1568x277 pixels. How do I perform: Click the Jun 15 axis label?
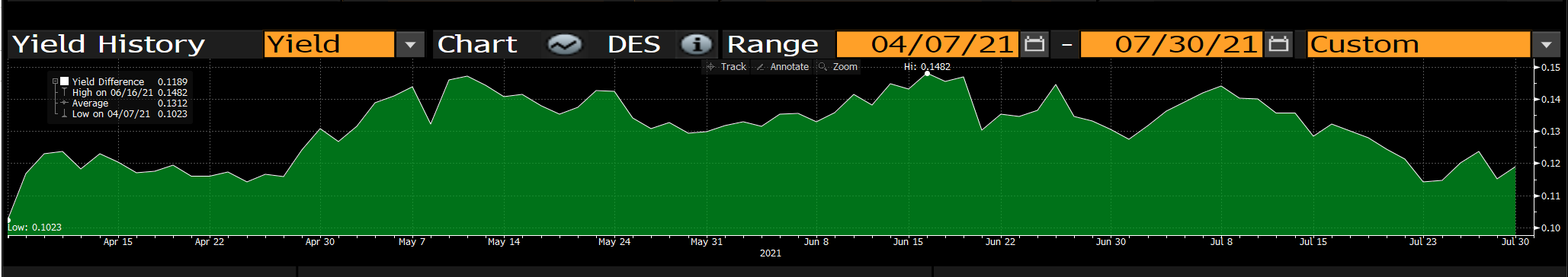[908, 242]
